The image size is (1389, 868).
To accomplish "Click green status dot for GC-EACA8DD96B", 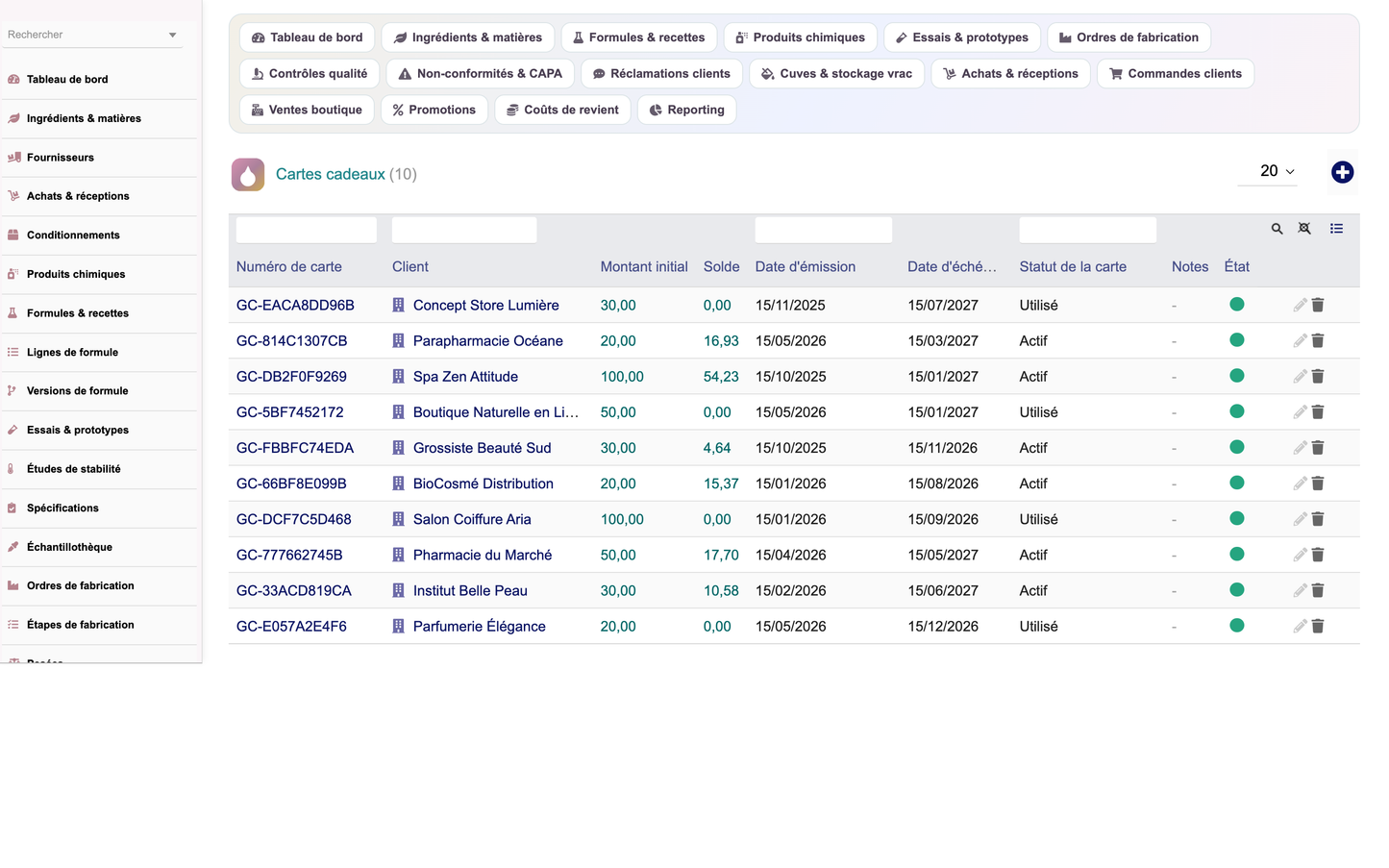I will 1237,304.
